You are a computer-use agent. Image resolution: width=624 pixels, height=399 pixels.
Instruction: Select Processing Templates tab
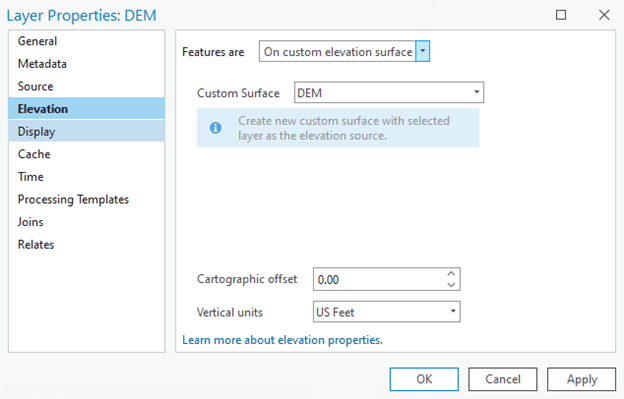tap(86, 199)
